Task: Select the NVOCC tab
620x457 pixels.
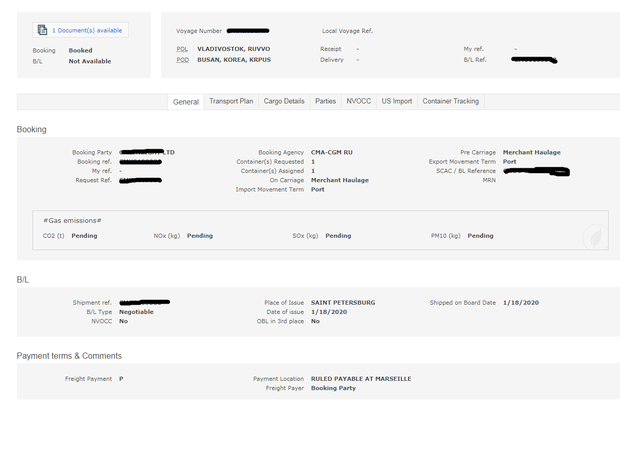Action: [358, 101]
